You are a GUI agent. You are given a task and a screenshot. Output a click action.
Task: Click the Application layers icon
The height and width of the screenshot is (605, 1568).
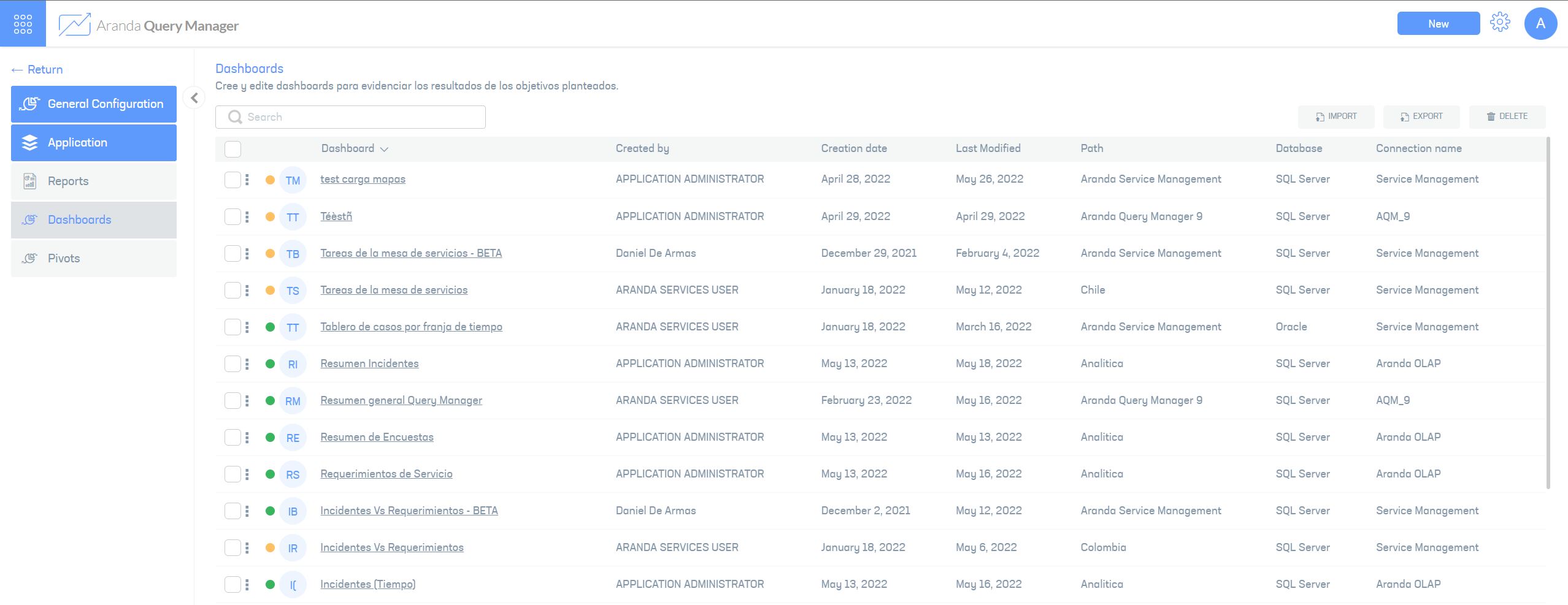coord(29,143)
